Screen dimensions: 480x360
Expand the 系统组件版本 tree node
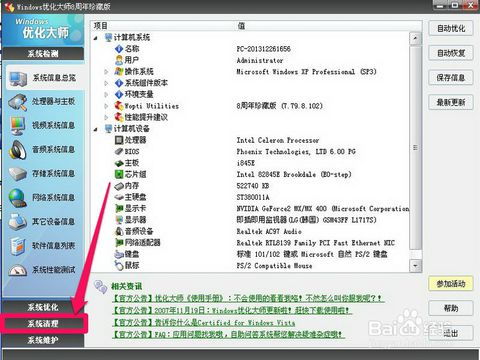106,83
